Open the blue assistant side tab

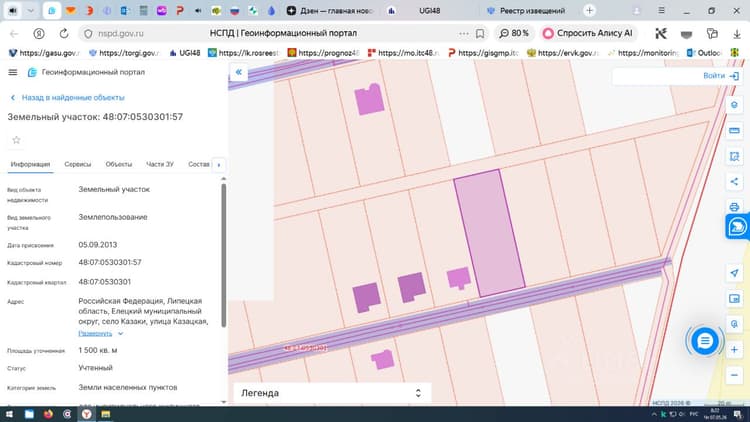pos(737,226)
